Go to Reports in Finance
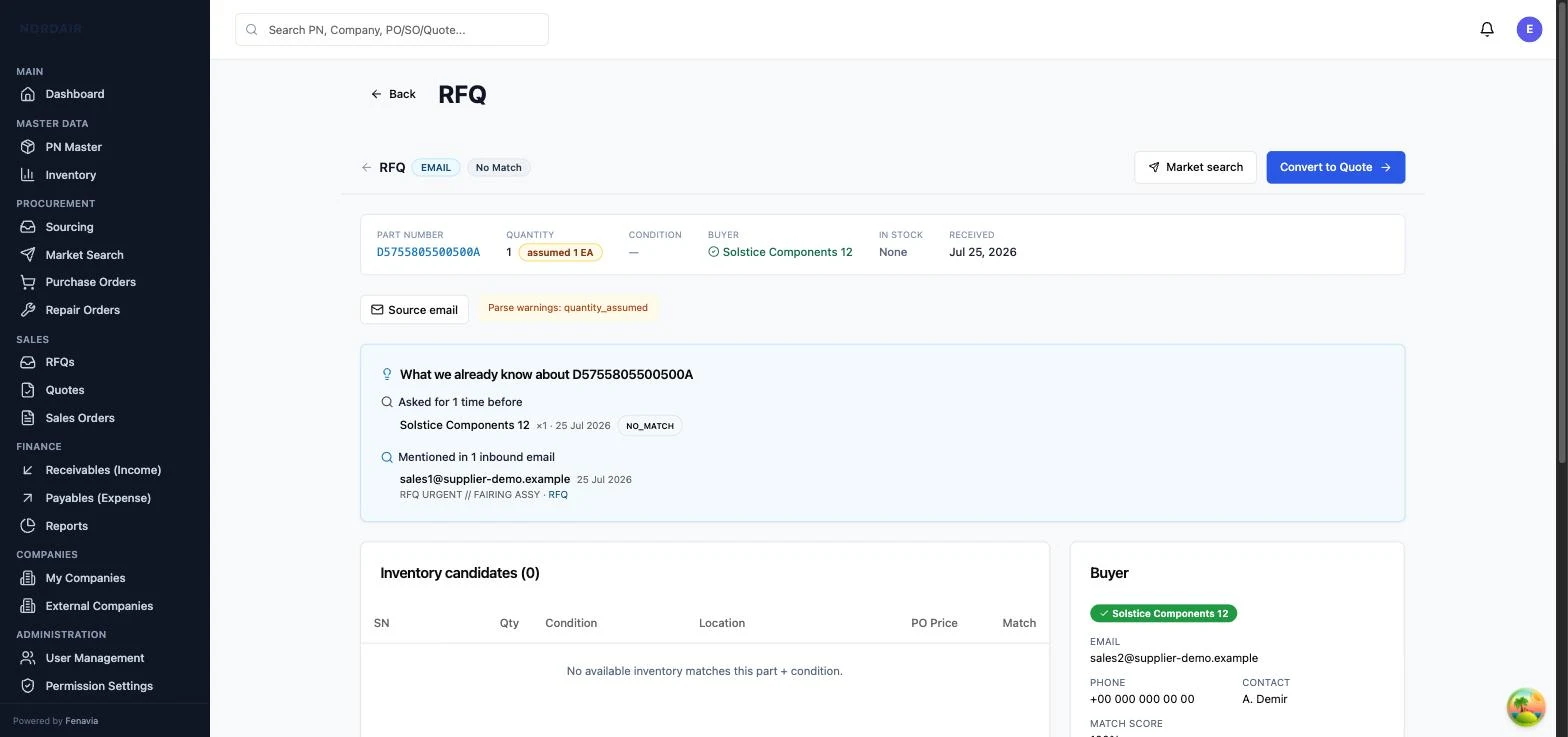Screen dimensions: 1568x737 pos(105,526)
